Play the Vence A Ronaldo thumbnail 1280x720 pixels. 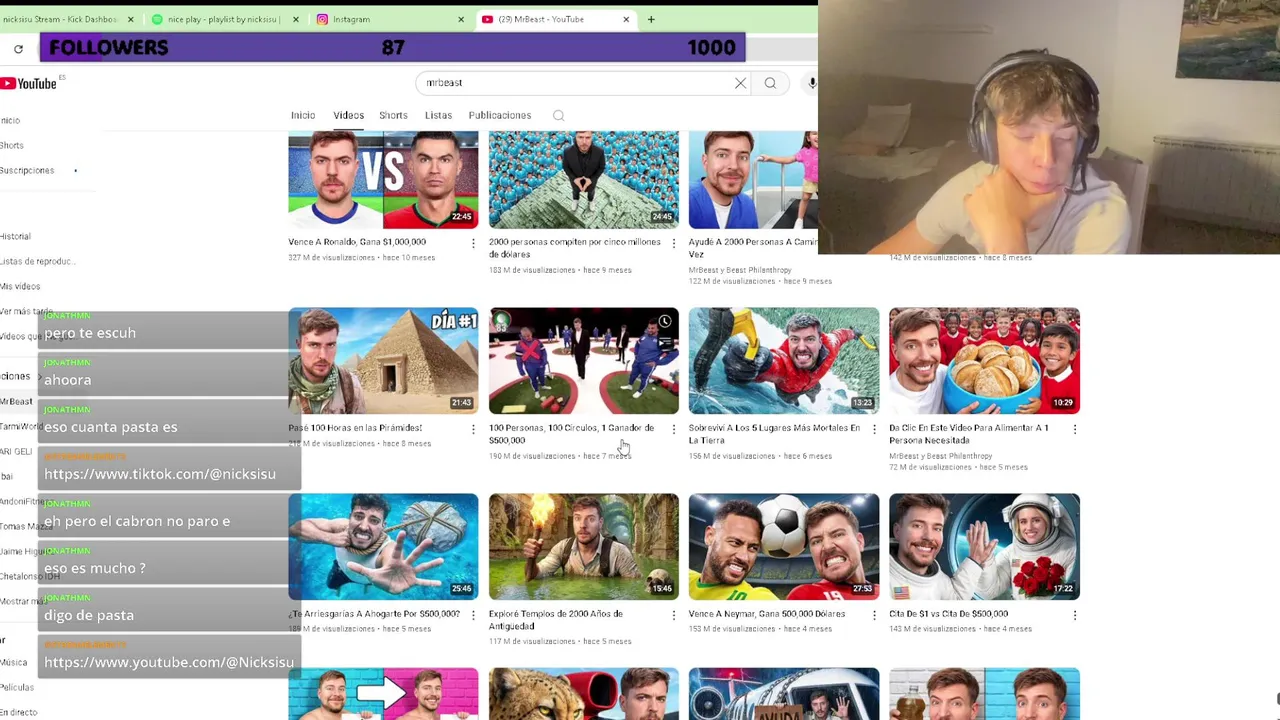coord(383,180)
